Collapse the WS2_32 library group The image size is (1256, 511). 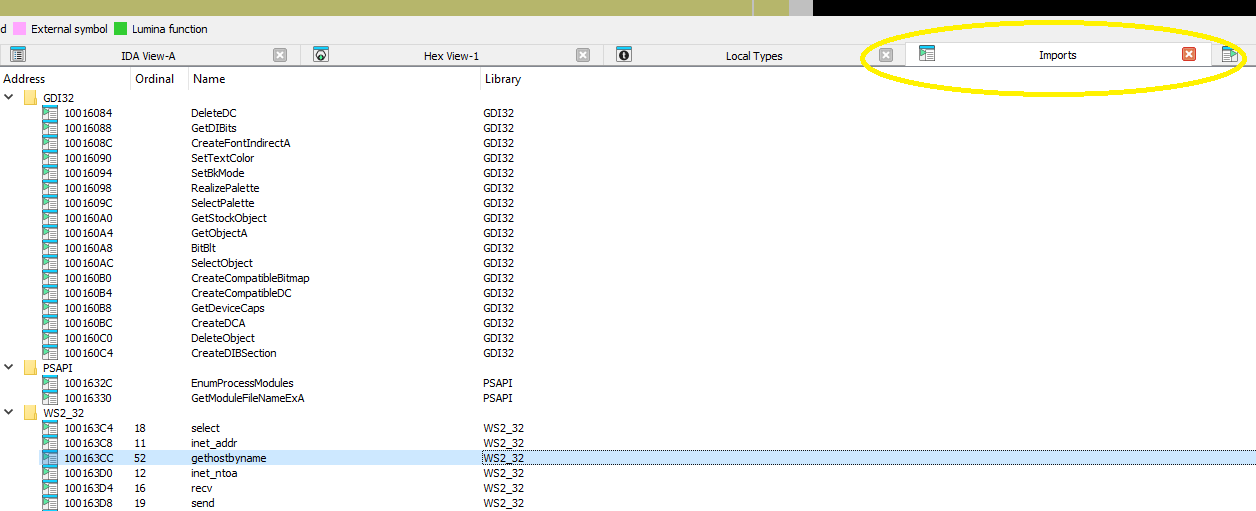click(10, 413)
